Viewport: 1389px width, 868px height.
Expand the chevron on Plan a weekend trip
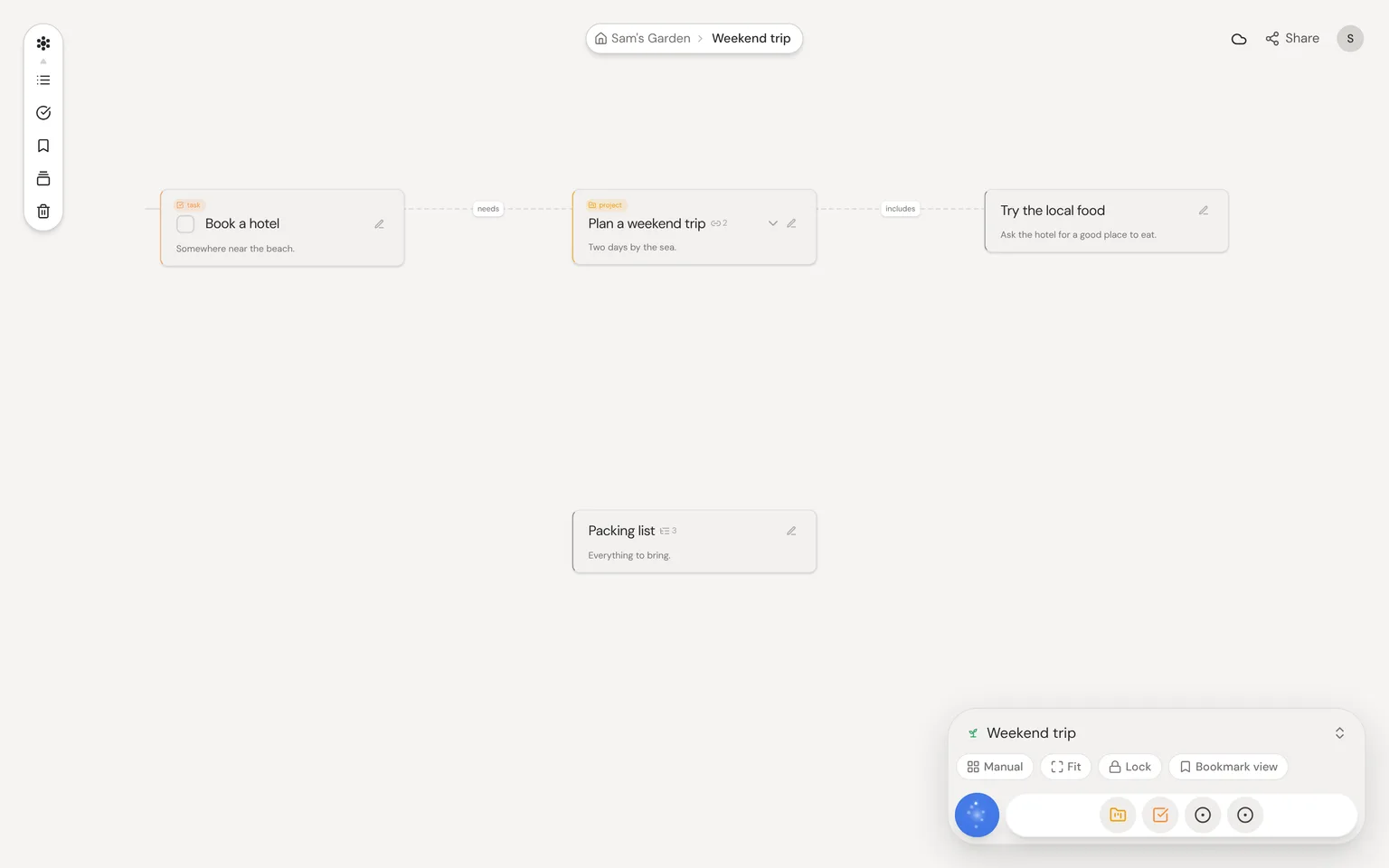point(773,223)
